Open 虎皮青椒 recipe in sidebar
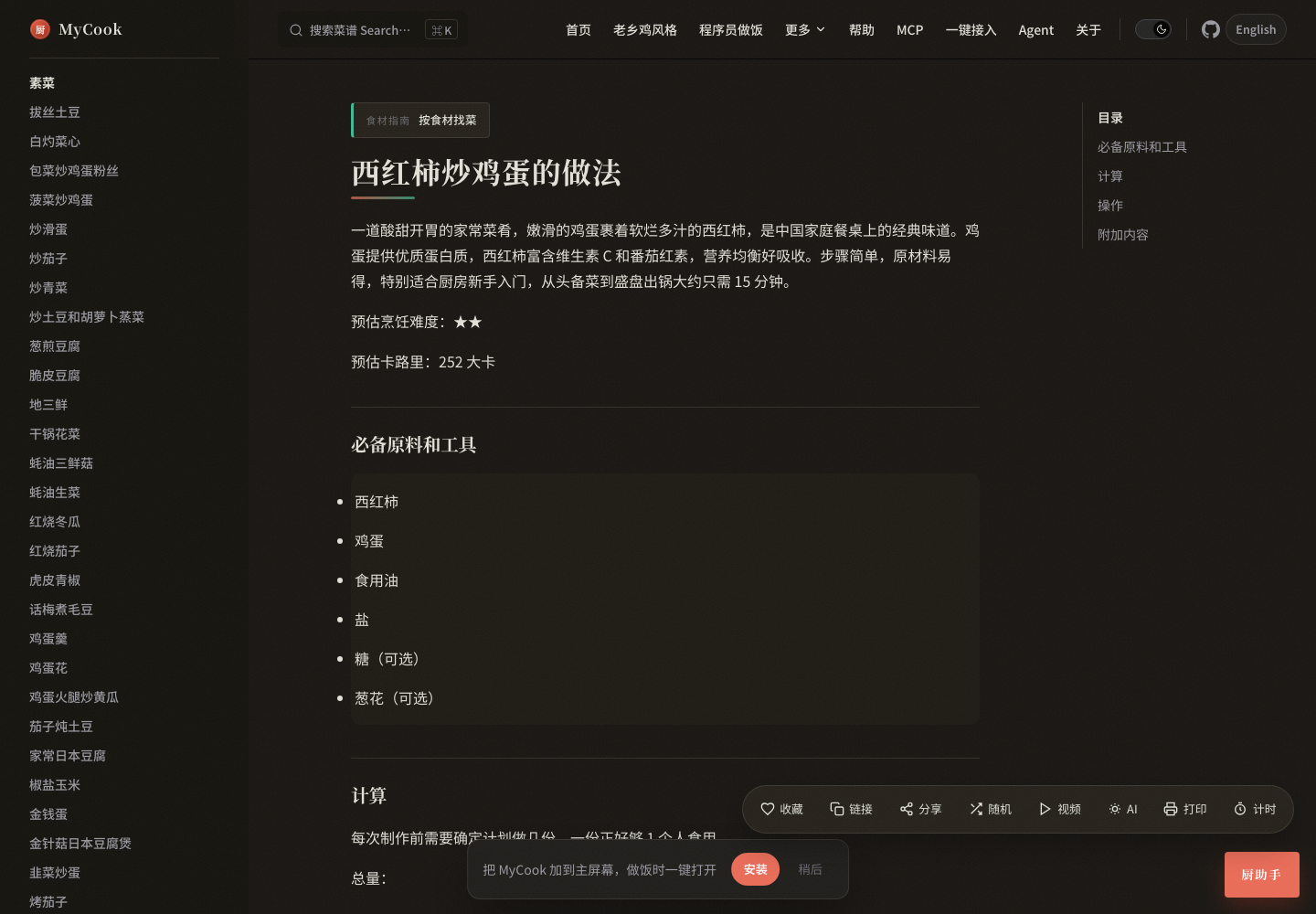The width and height of the screenshot is (1316, 914). click(55, 580)
